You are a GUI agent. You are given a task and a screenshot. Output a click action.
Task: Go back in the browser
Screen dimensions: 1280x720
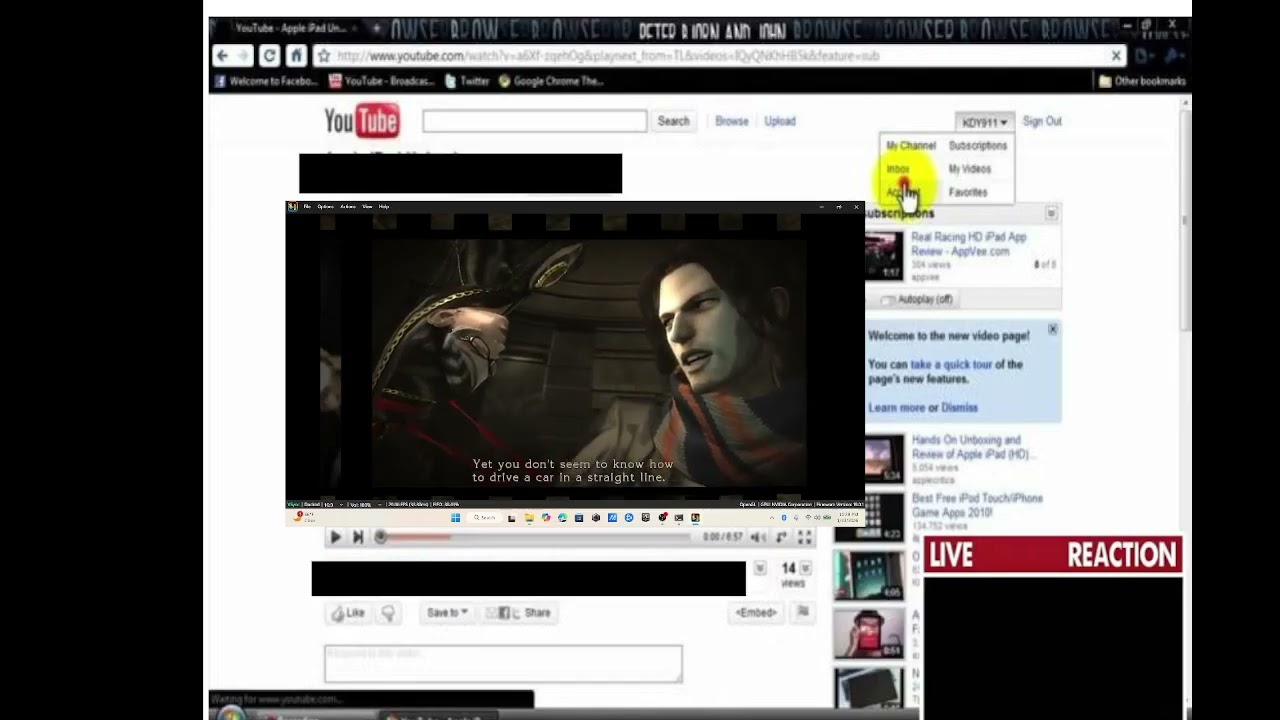tap(222, 56)
